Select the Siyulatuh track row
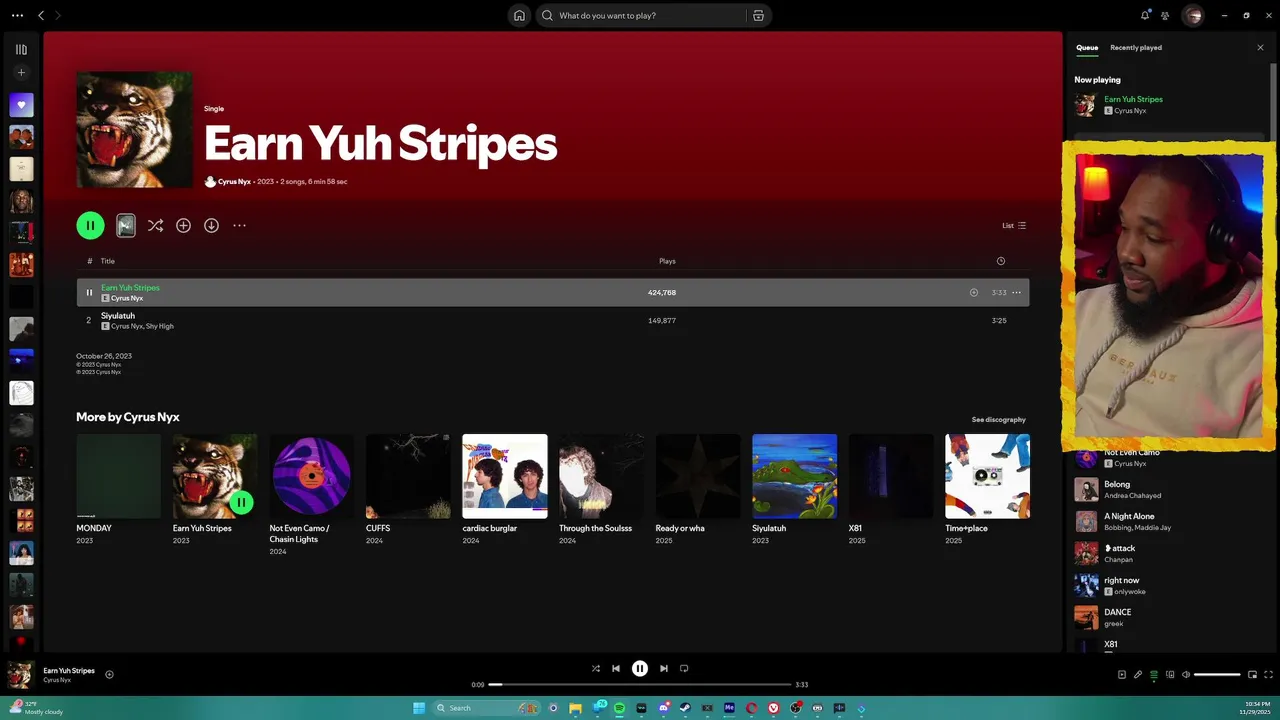1280x720 pixels. (x=552, y=320)
